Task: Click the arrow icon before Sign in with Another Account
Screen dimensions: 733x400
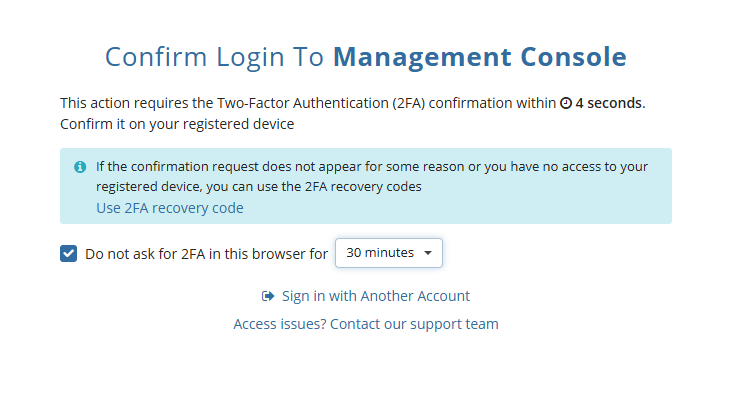Action: [x=268, y=296]
